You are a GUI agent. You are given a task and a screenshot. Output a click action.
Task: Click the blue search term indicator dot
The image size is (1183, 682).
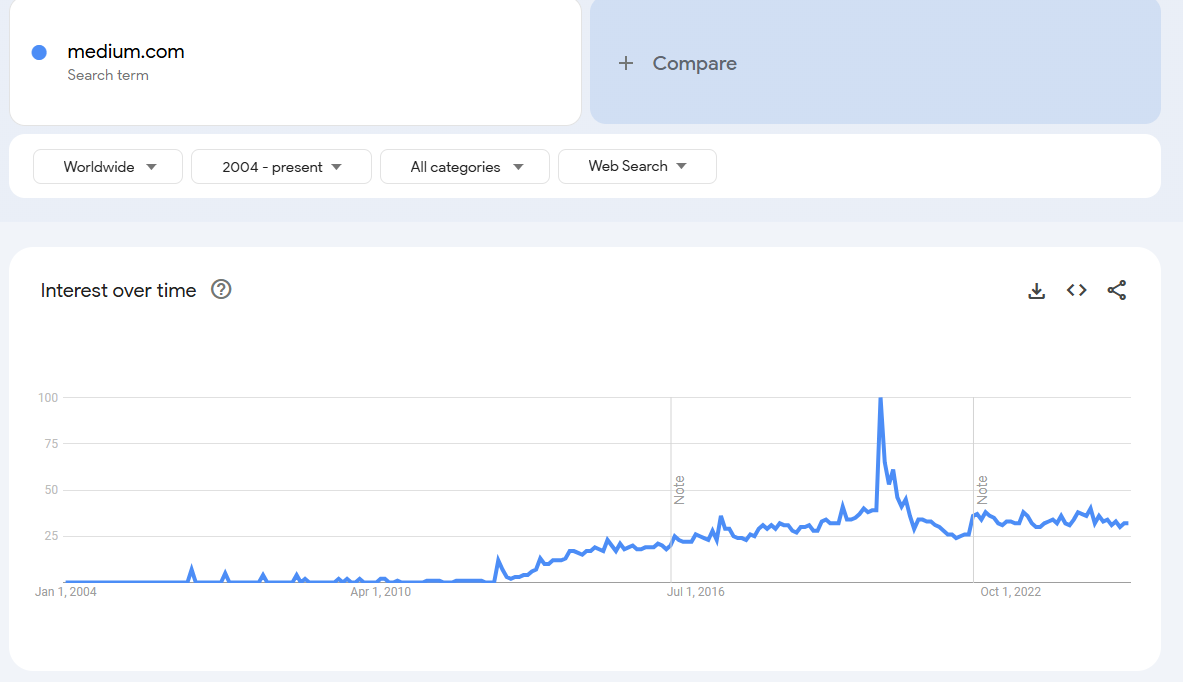(39, 52)
